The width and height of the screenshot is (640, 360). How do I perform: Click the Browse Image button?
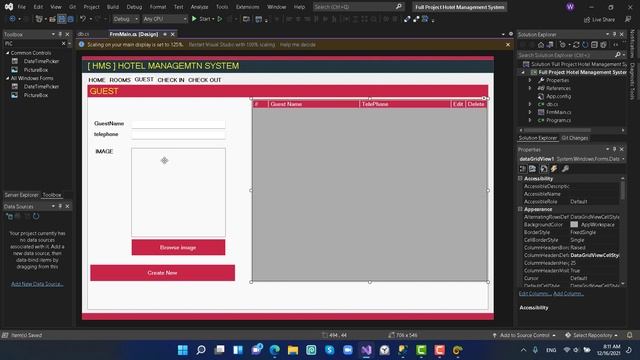[178, 247]
